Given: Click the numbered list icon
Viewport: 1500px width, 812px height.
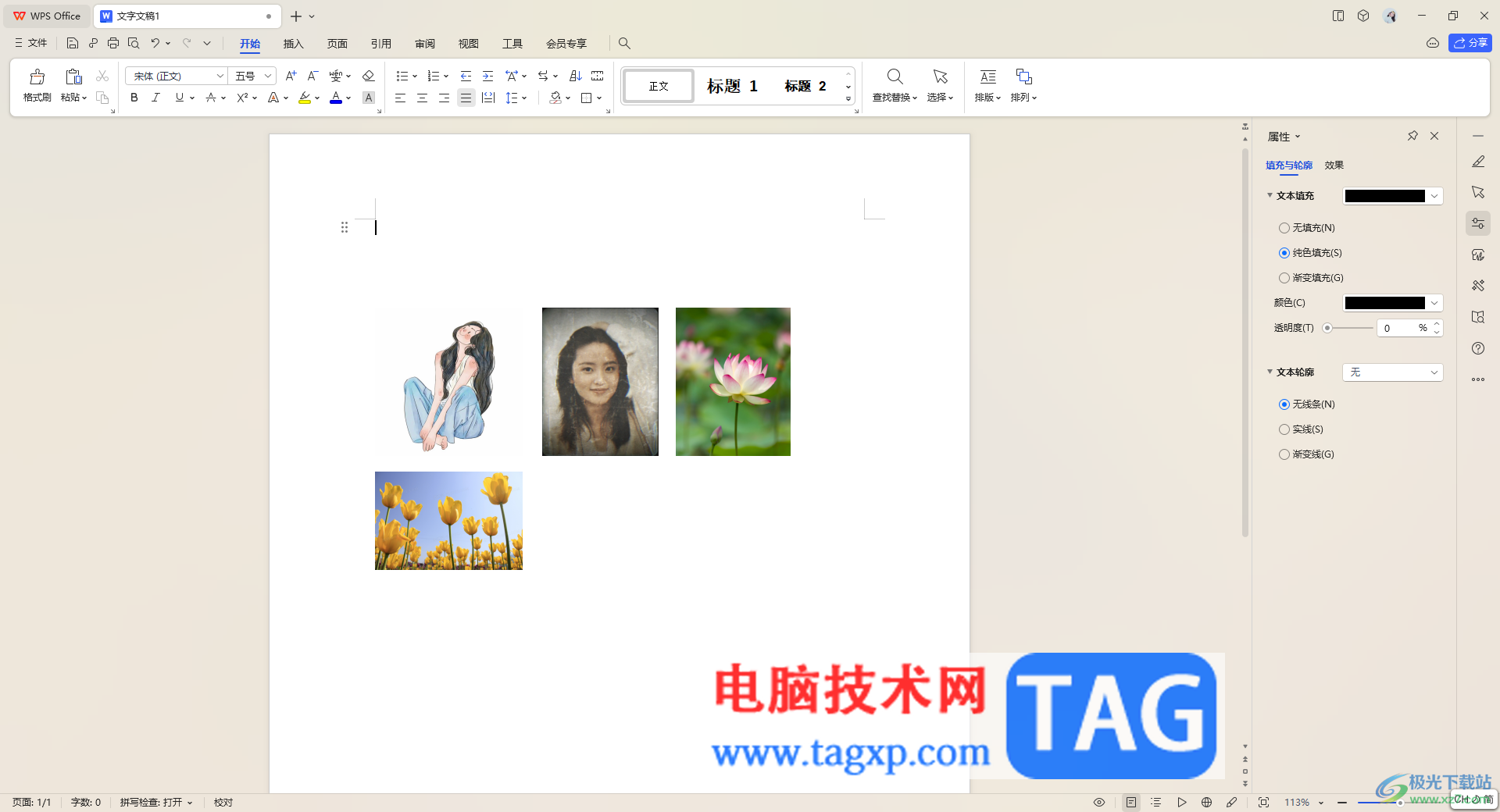Looking at the screenshot, I should pos(433,76).
